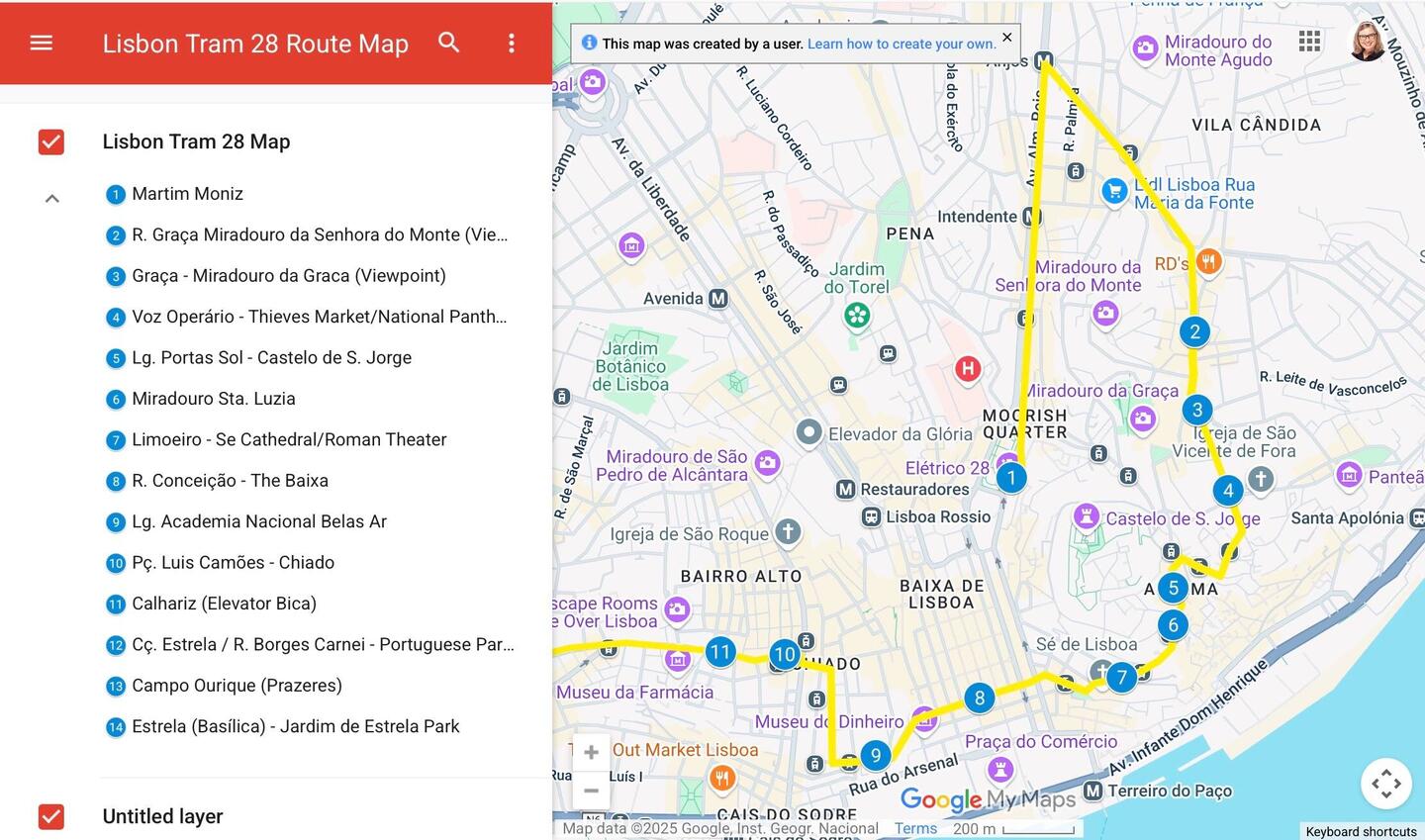
Task: Zoom out with the minus button
Action: (591, 791)
